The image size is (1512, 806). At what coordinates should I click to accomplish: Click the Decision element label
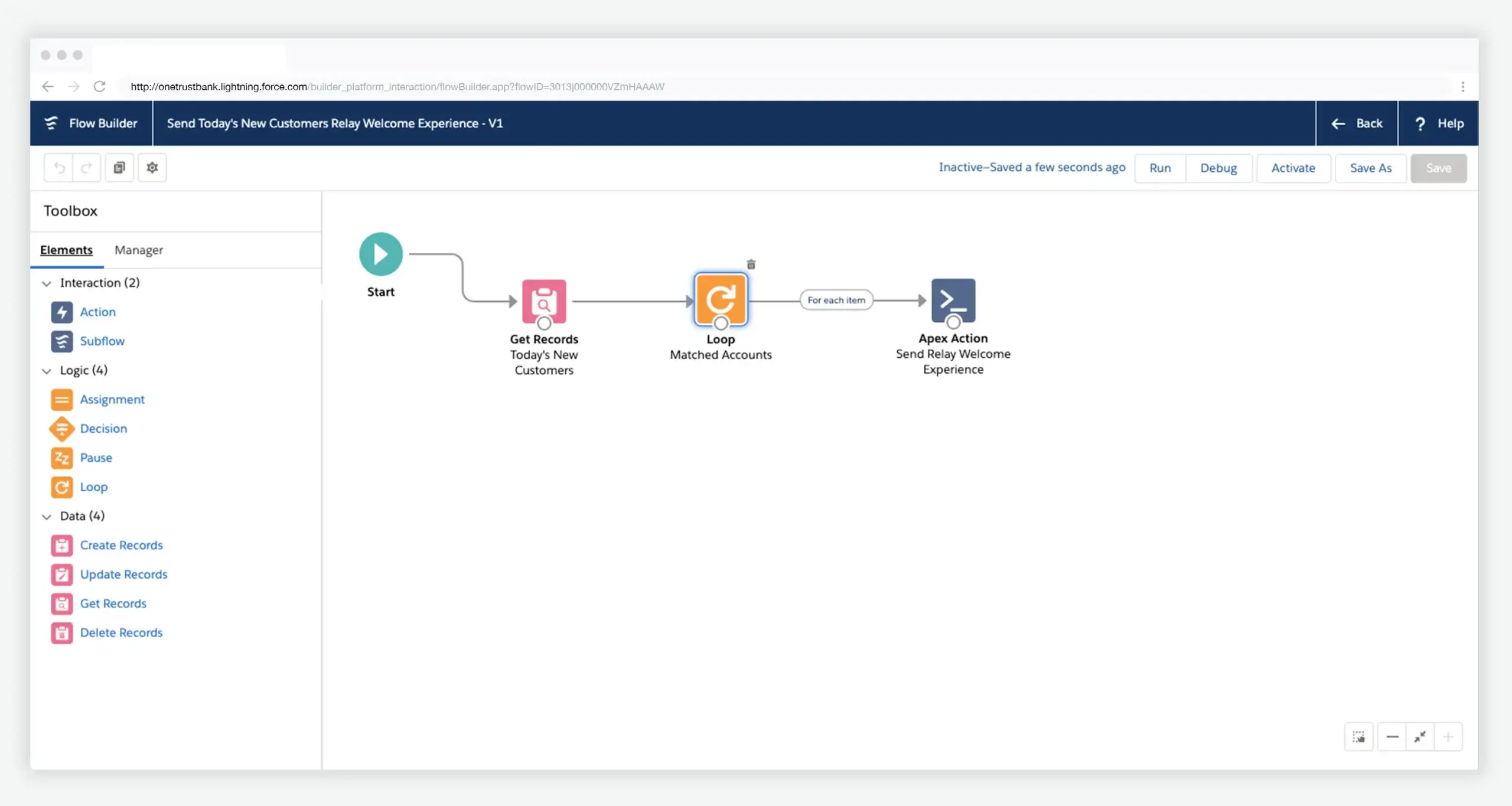[103, 429]
